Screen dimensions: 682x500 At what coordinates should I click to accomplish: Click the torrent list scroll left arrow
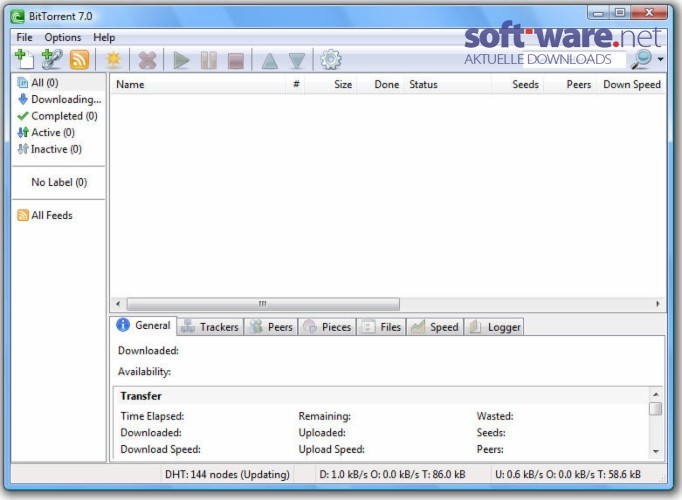coord(118,303)
